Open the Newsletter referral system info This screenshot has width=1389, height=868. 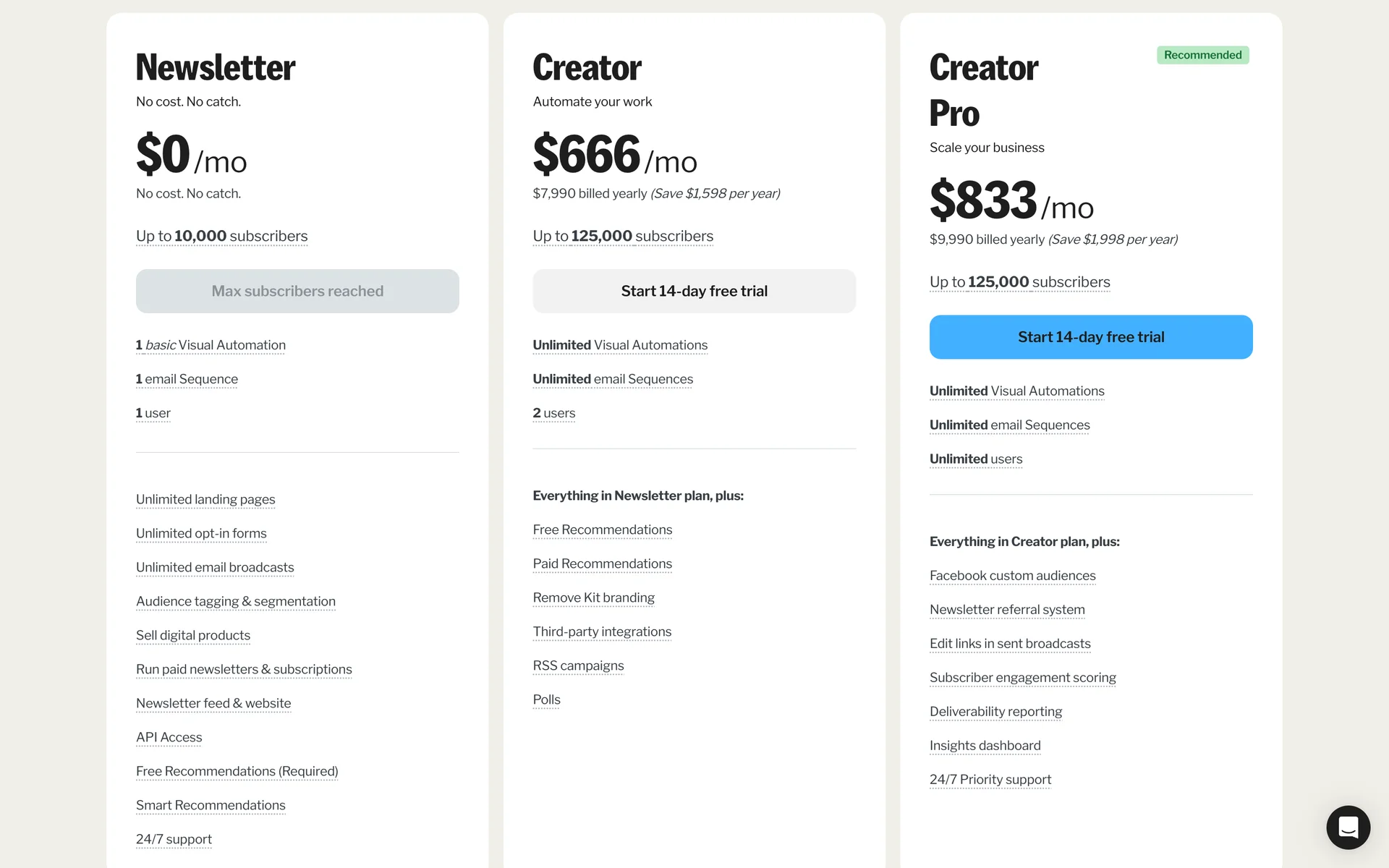[1007, 610]
